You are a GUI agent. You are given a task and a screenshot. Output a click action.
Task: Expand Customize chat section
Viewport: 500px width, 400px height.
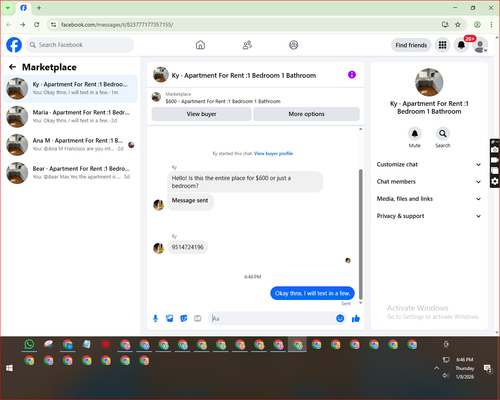pos(429,164)
